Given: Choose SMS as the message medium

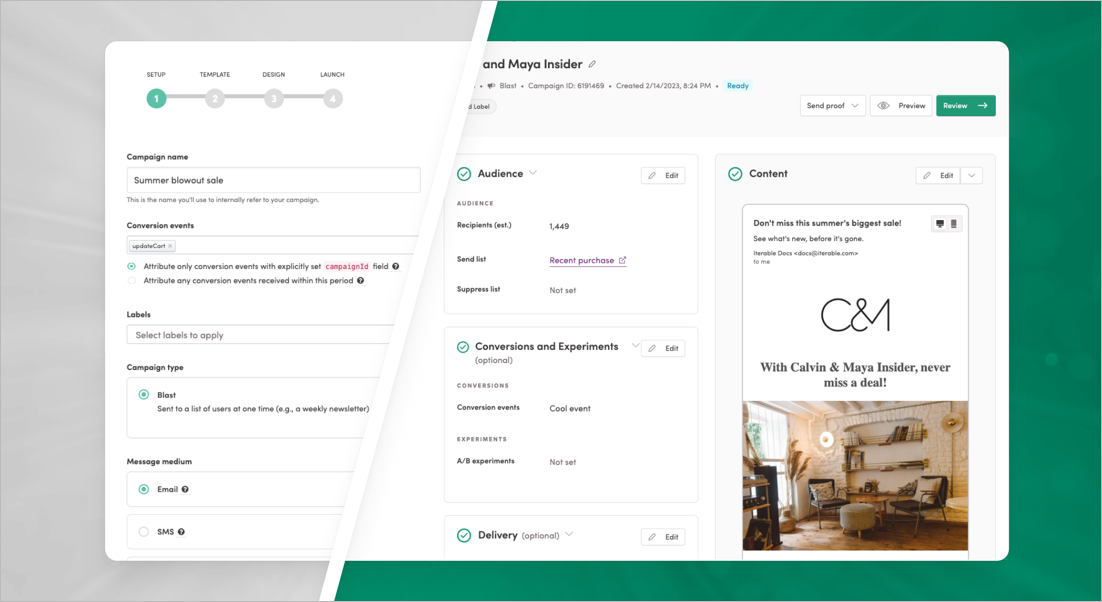Looking at the screenshot, I should [143, 531].
